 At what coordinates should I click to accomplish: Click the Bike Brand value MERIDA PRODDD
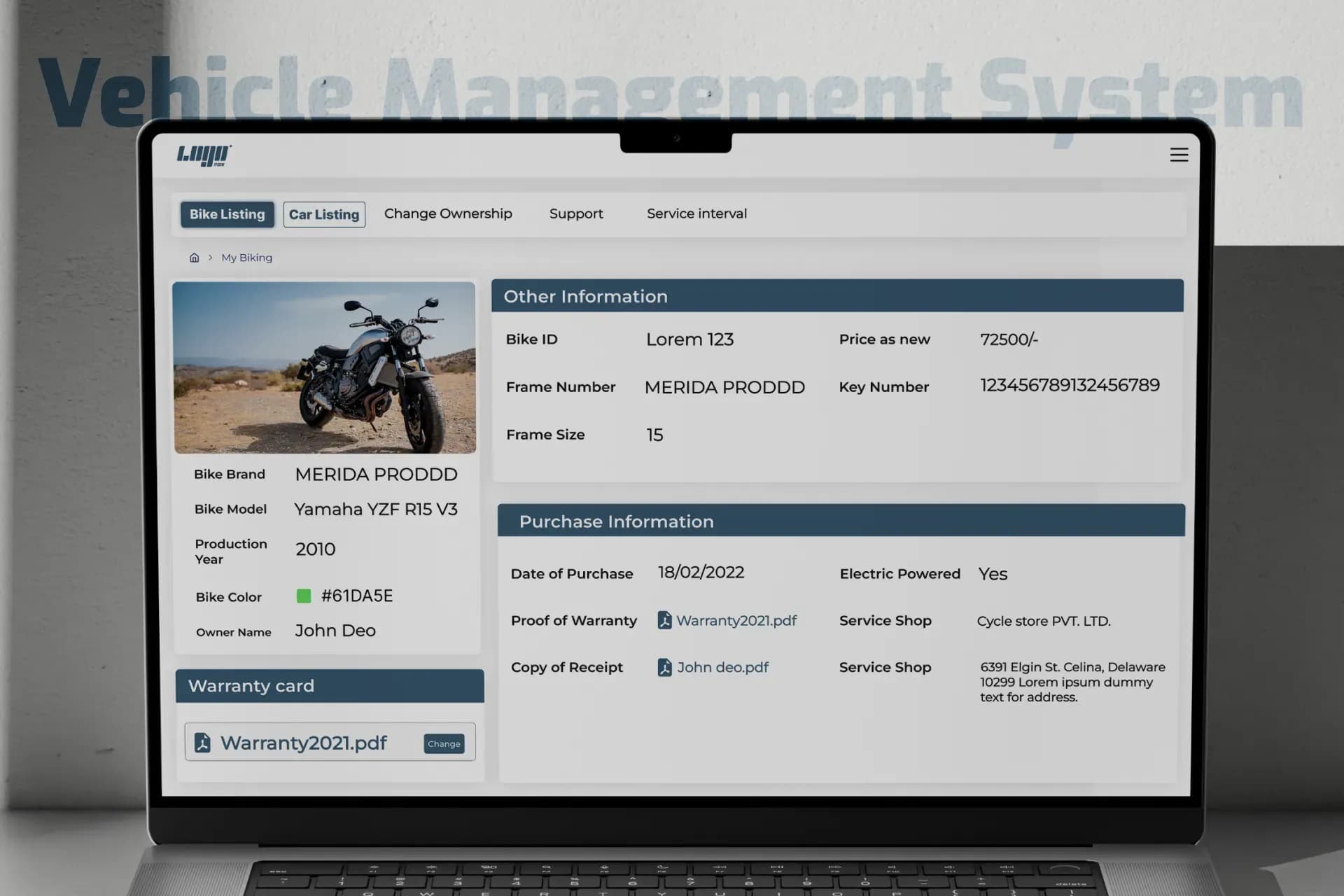click(x=376, y=474)
